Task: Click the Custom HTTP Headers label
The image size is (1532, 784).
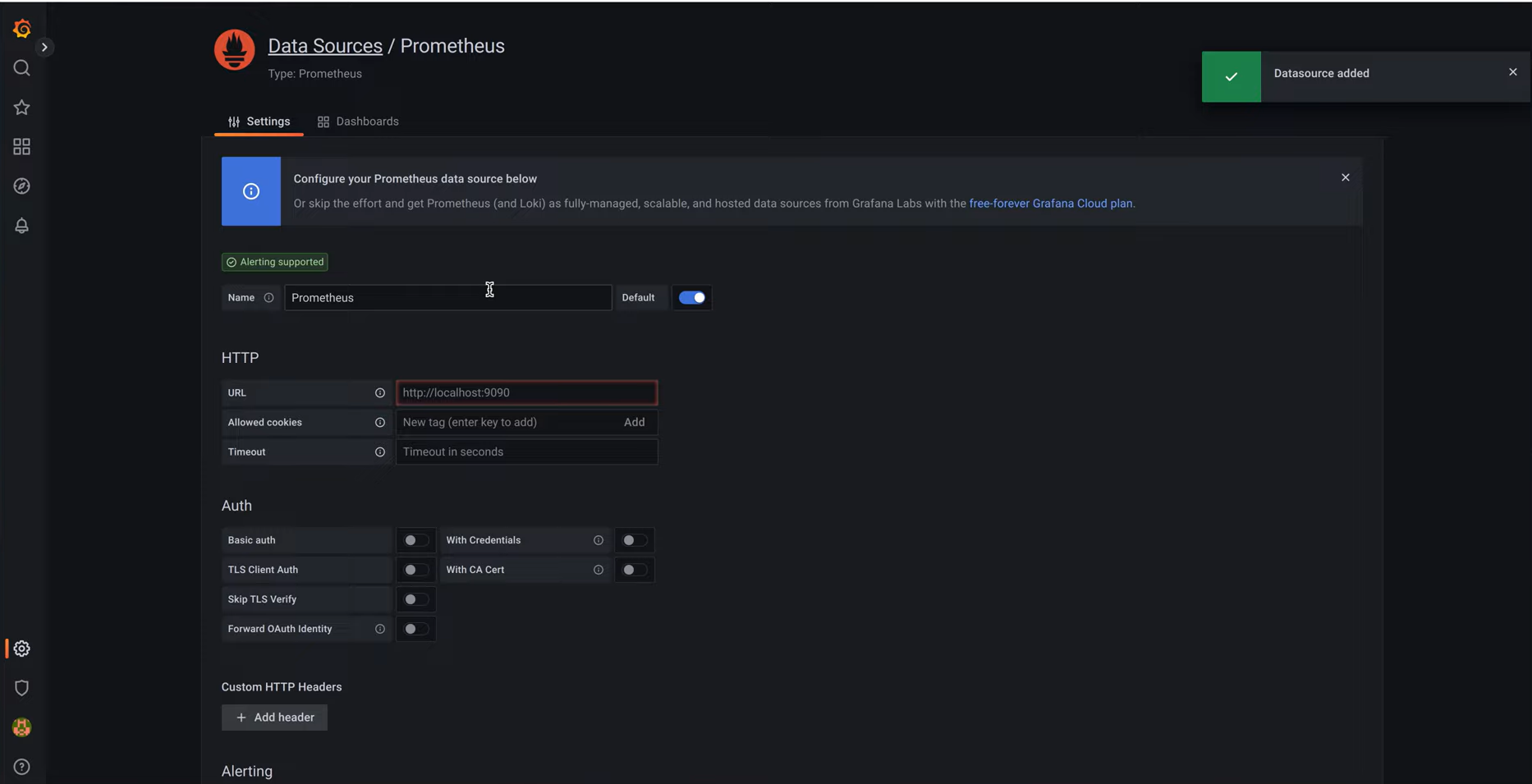Action: pos(282,687)
